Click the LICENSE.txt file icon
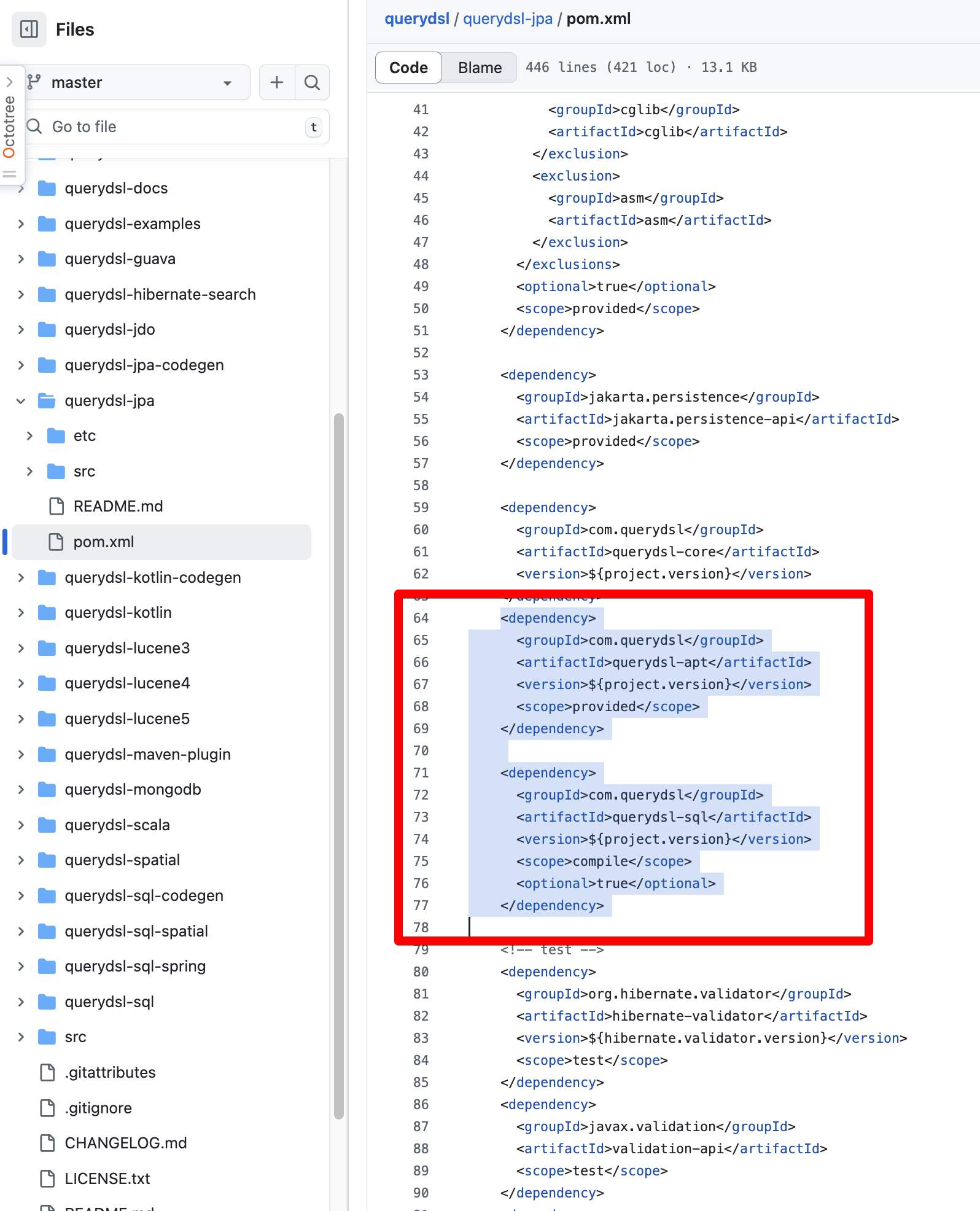Screen dimensions: 980x1211 pos(47,1179)
